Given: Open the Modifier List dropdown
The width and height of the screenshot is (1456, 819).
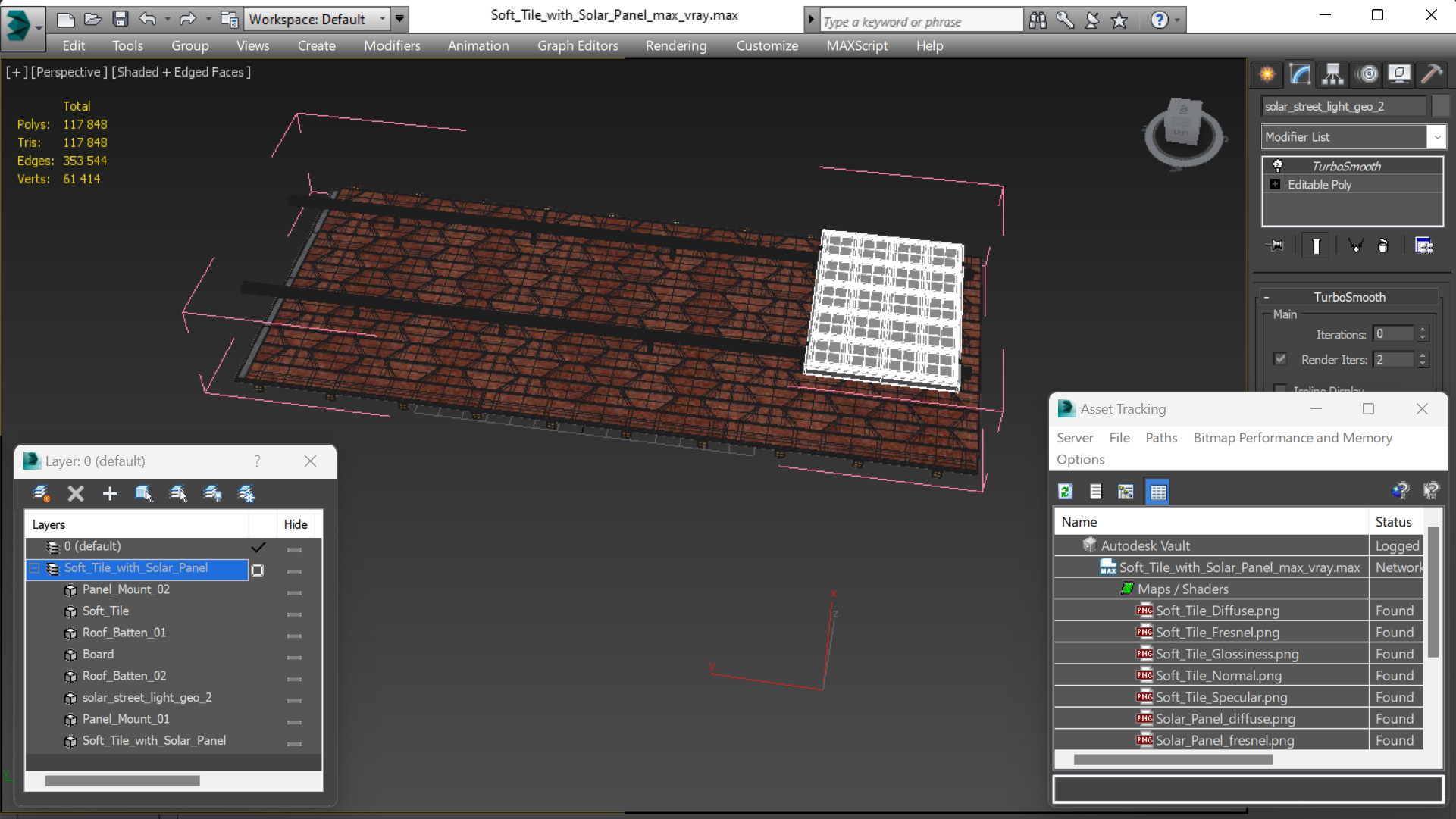Looking at the screenshot, I should pyautogui.click(x=1354, y=137).
